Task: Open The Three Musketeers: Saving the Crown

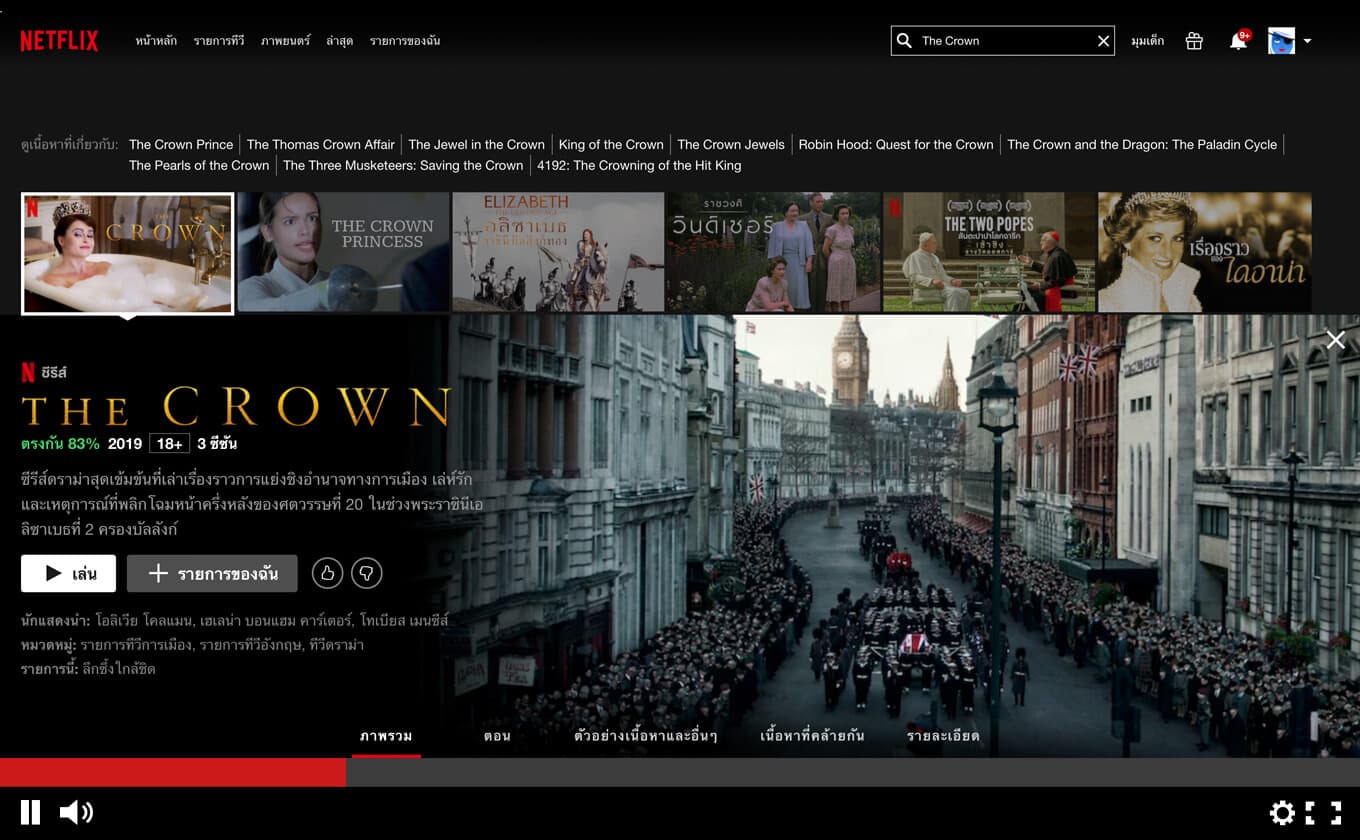Action: tap(403, 165)
